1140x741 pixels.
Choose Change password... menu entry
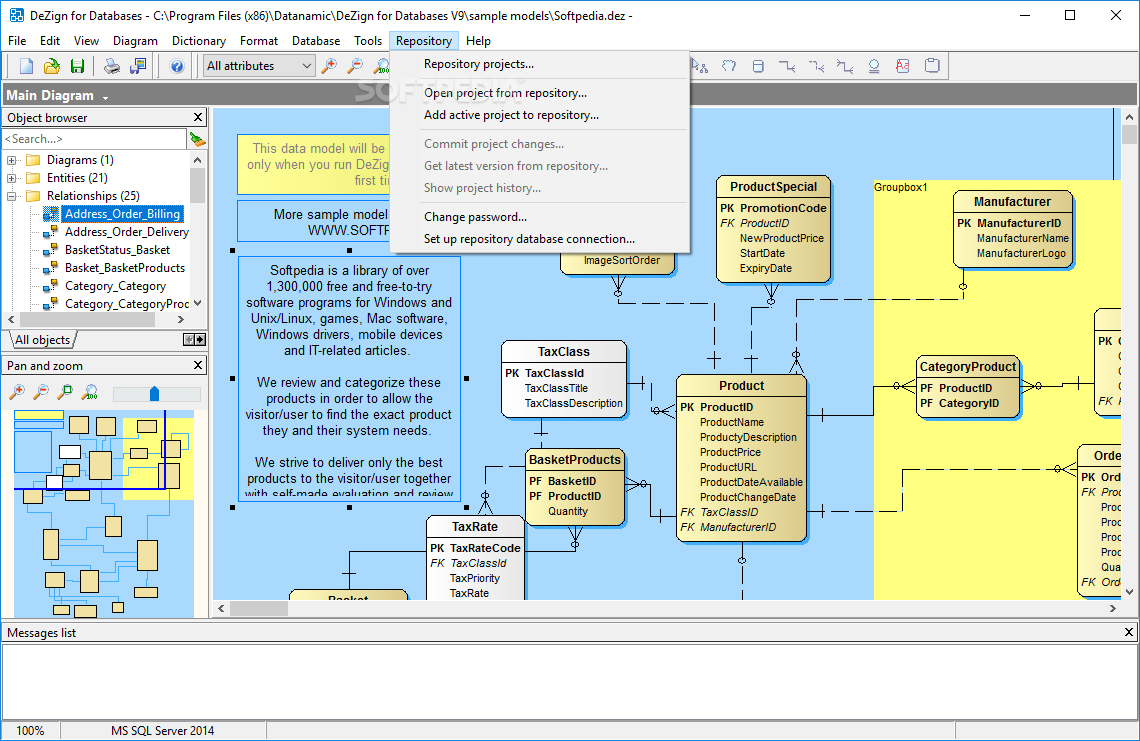coord(539,217)
